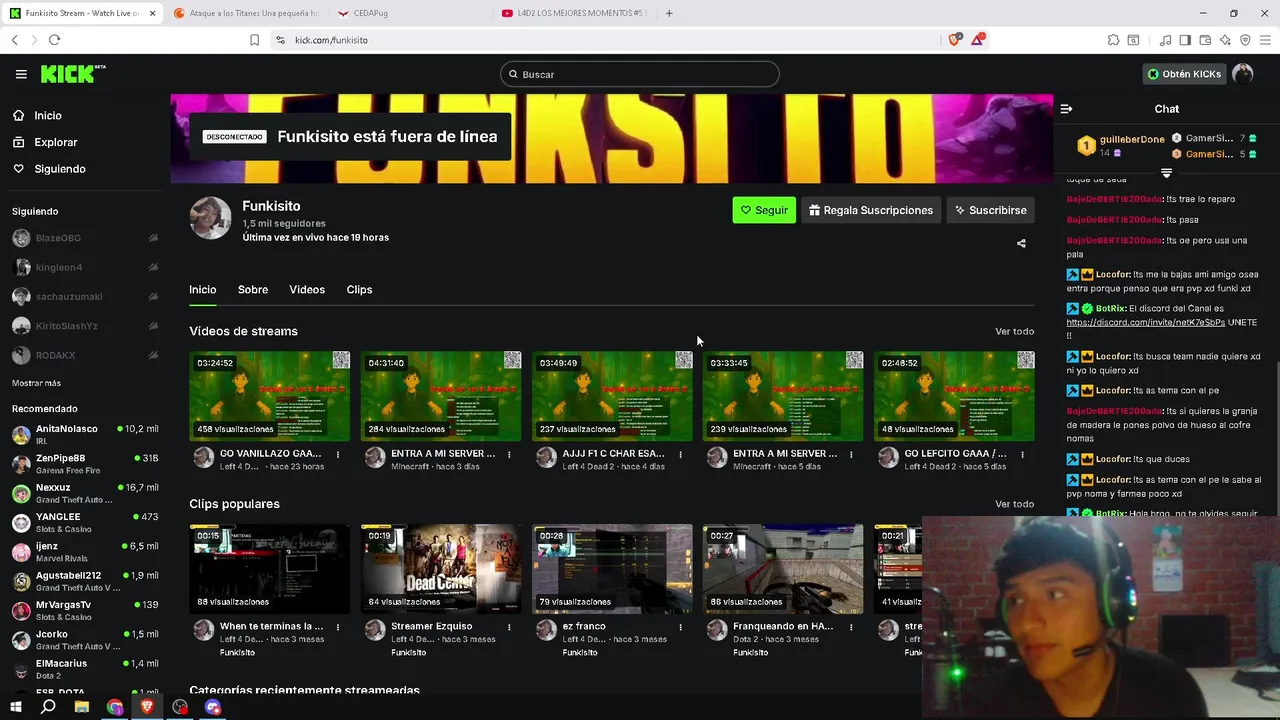Collapse chat with the arrow icon
The height and width of the screenshot is (720, 1280).
1066,109
